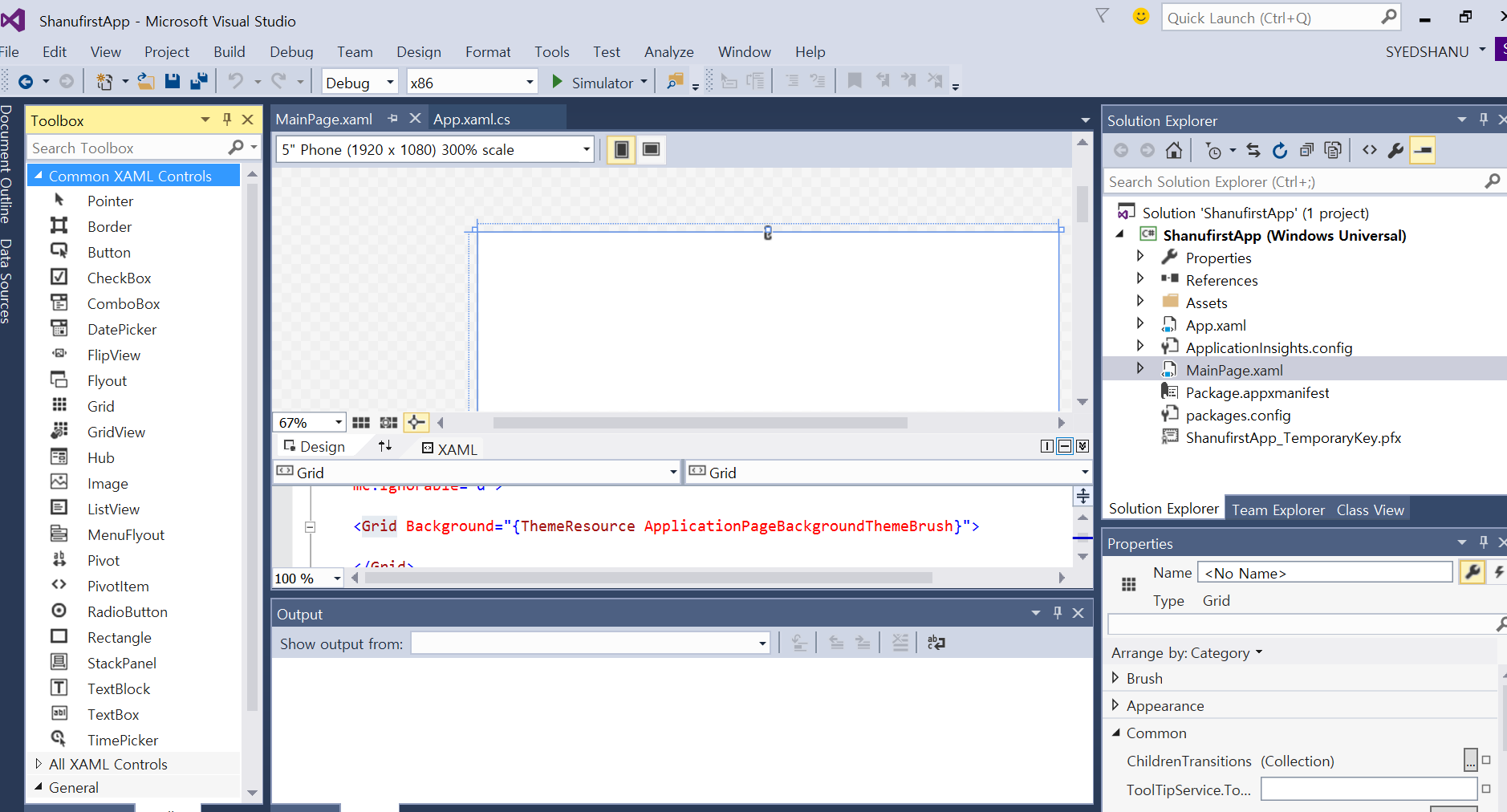Open the Build menu
This screenshot has width=1507, height=812.
230,51
